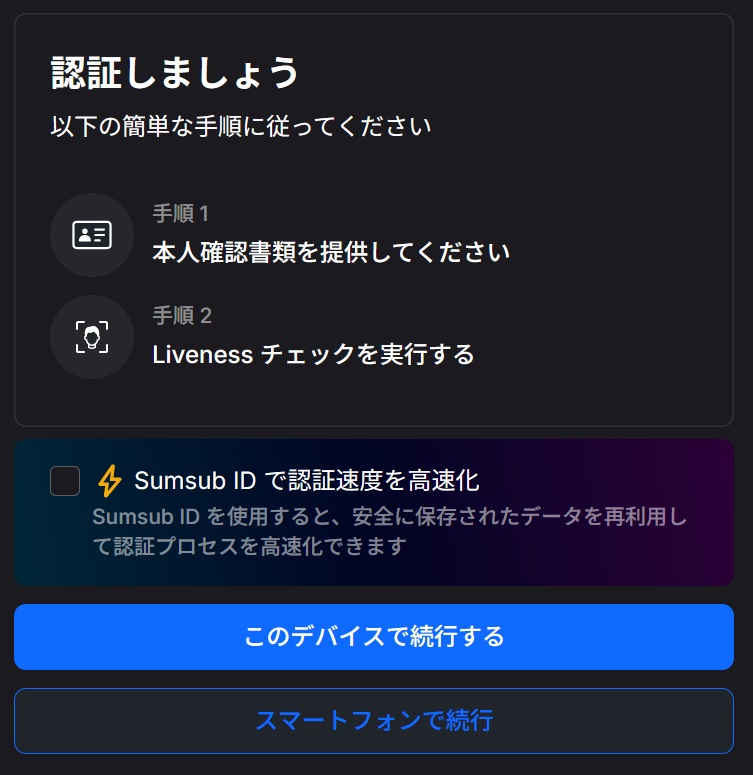Click the word Liveness in step 2
This screenshot has height=775, width=753.
pos(202,354)
